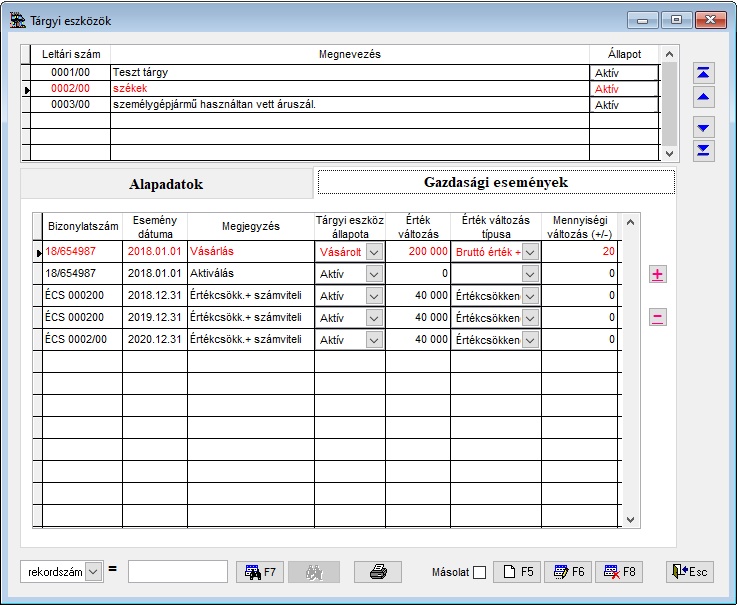Open Bruttó érték change type dropdown
Viewport: 738px width, 605px height.
tap(530, 252)
